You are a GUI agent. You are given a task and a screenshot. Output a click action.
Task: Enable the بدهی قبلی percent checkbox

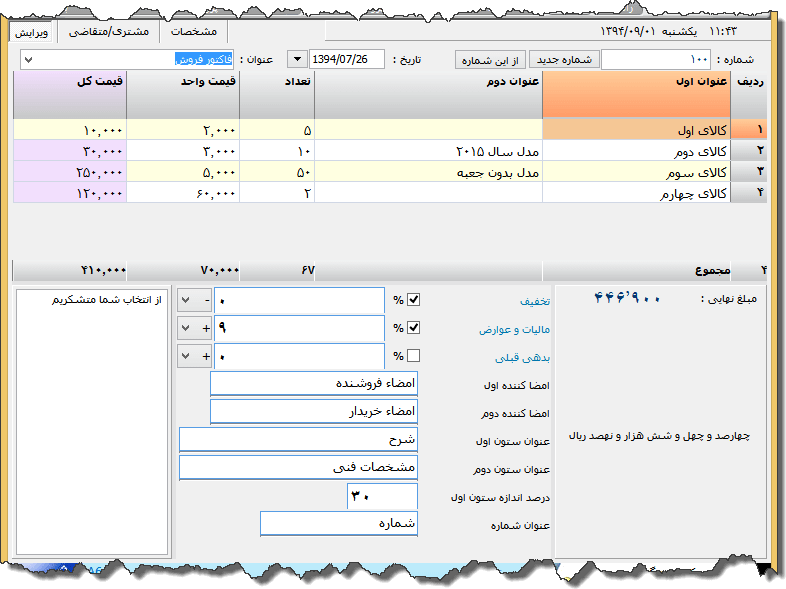[414, 356]
